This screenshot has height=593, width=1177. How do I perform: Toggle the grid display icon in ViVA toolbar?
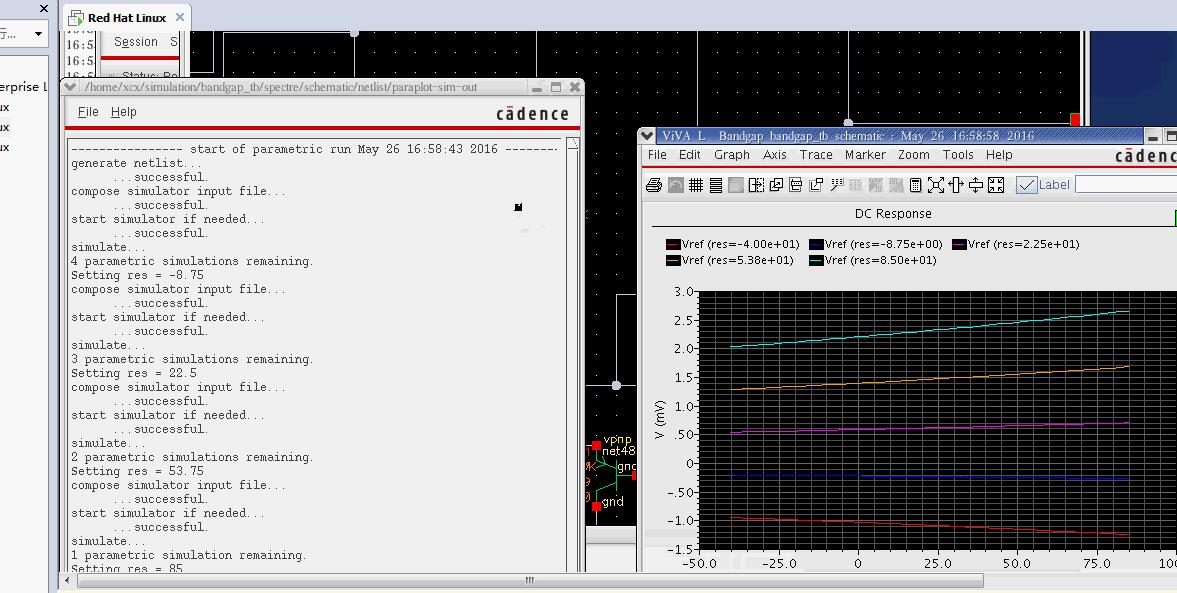tap(696, 185)
